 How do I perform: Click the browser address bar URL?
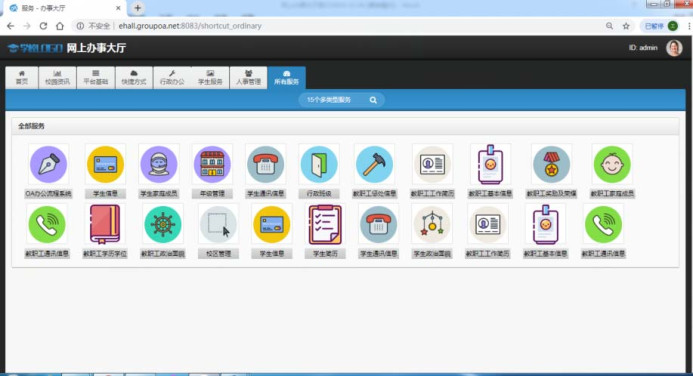pos(190,26)
